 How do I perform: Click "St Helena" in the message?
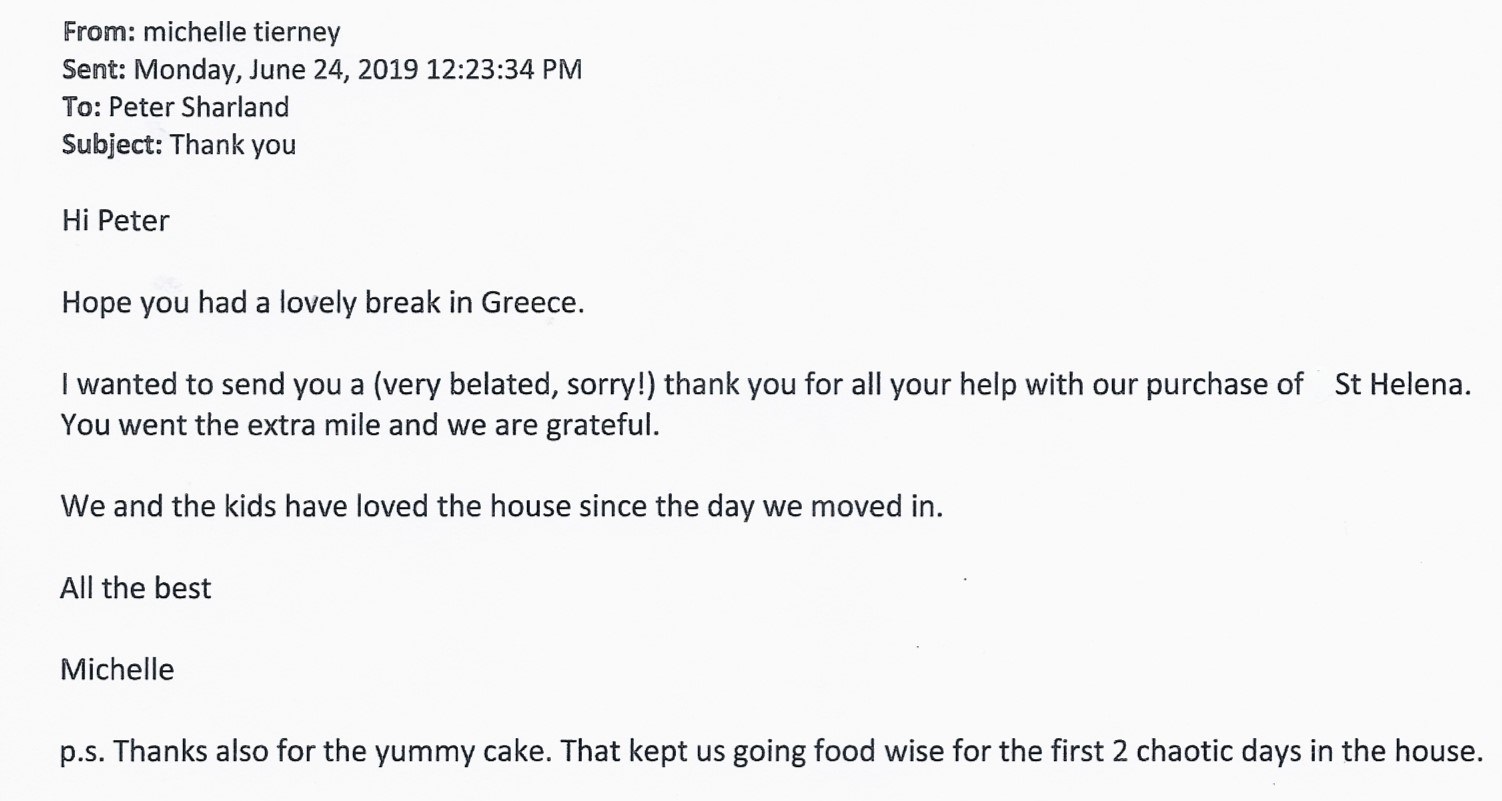[1403, 384]
